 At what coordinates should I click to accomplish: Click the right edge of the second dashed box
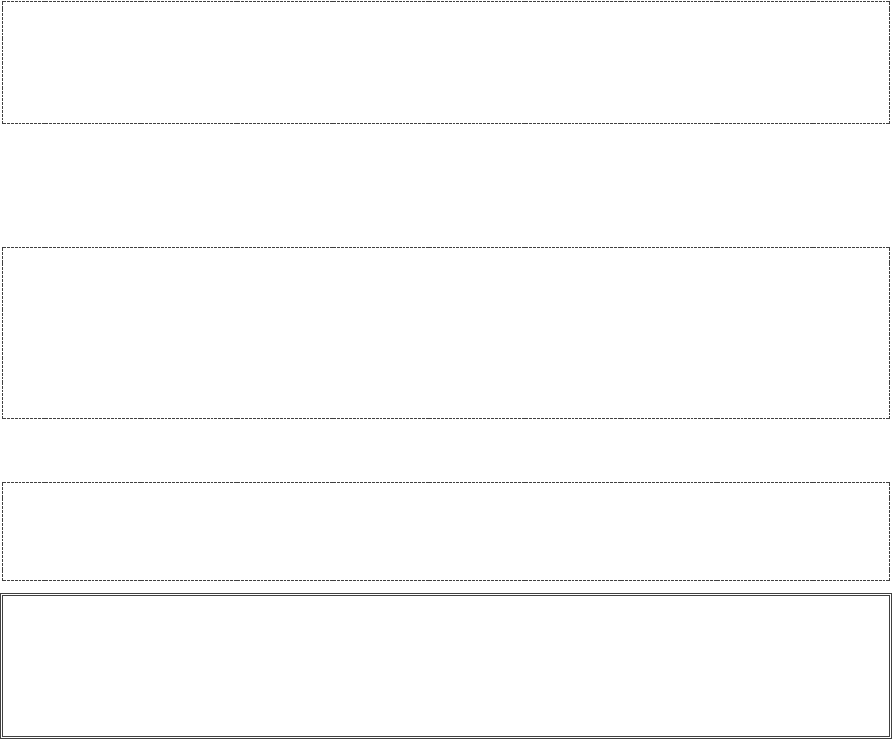click(889, 332)
